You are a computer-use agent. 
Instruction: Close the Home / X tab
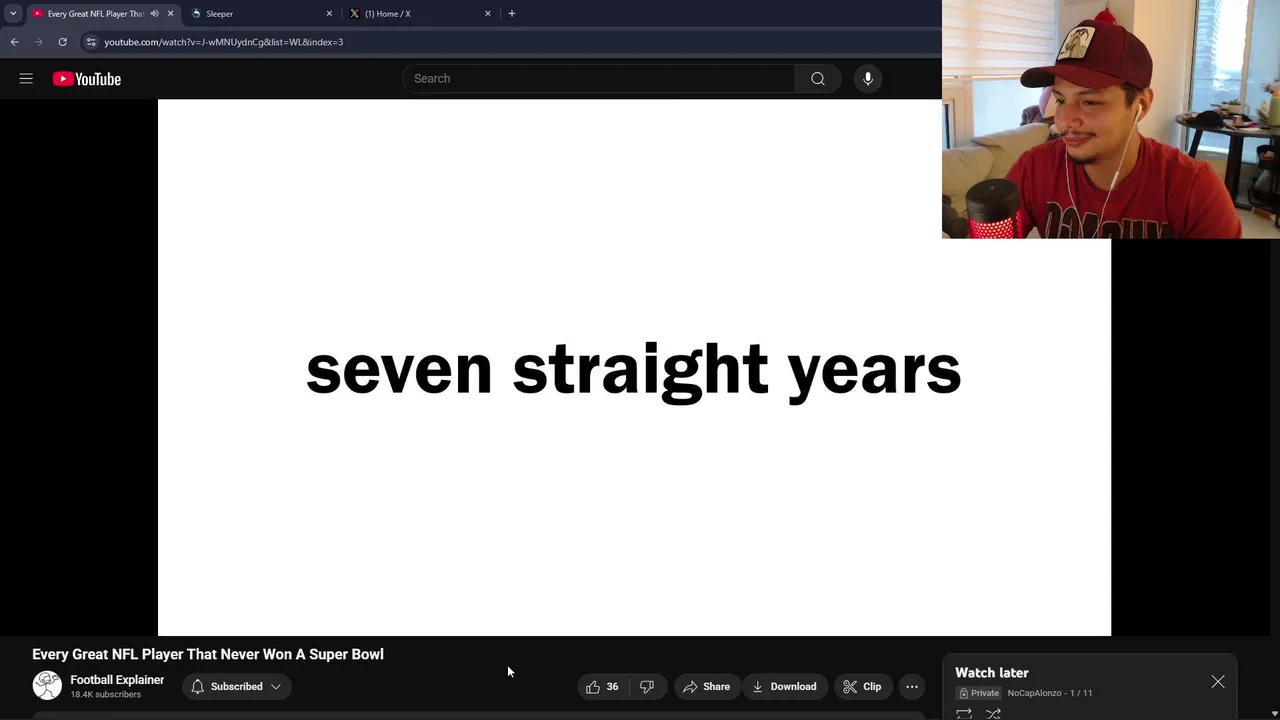pos(488,14)
